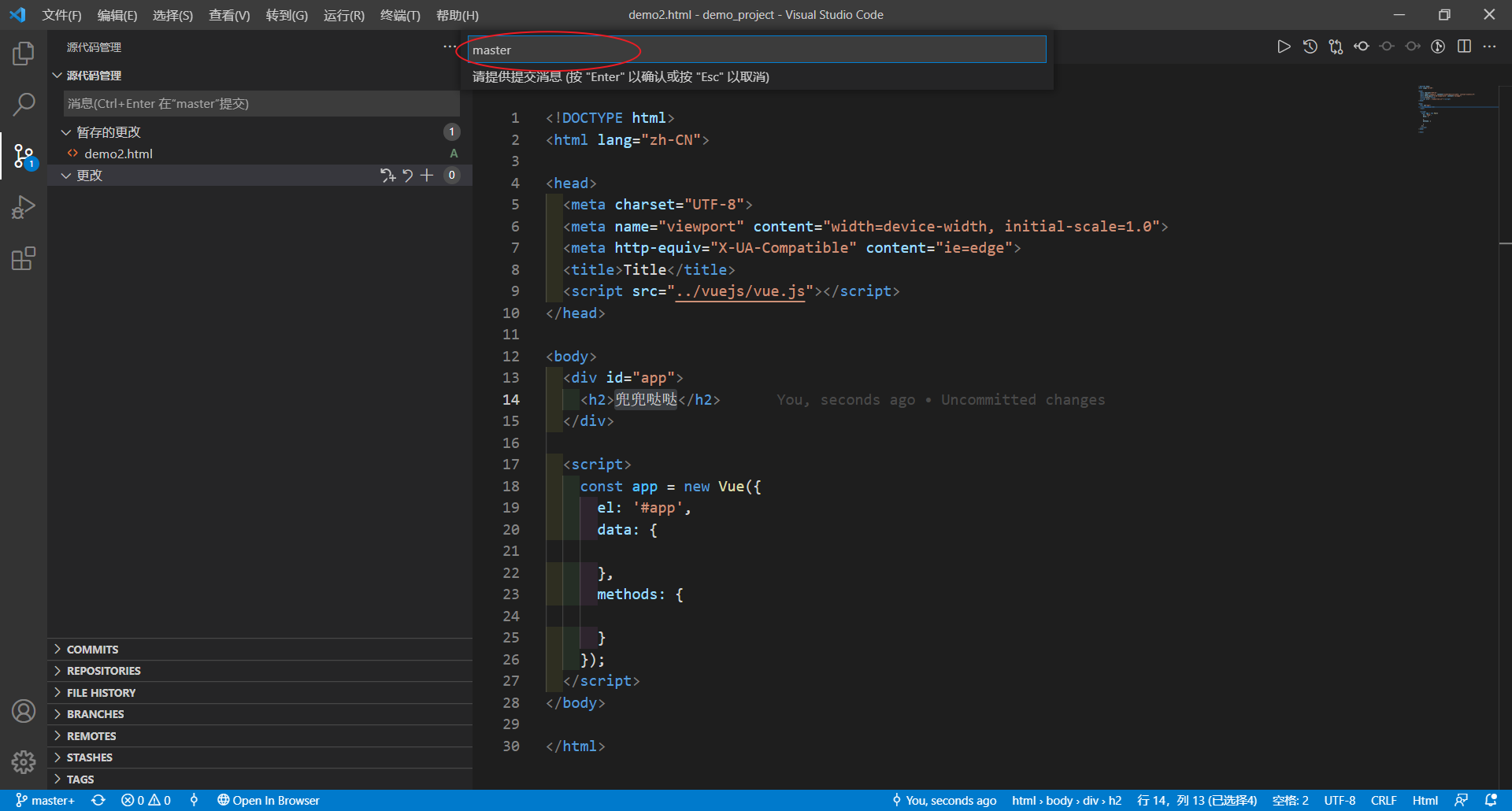The width and height of the screenshot is (1512, 811).
Task: Open changes file icon in 更改 row
Action: 387,175
